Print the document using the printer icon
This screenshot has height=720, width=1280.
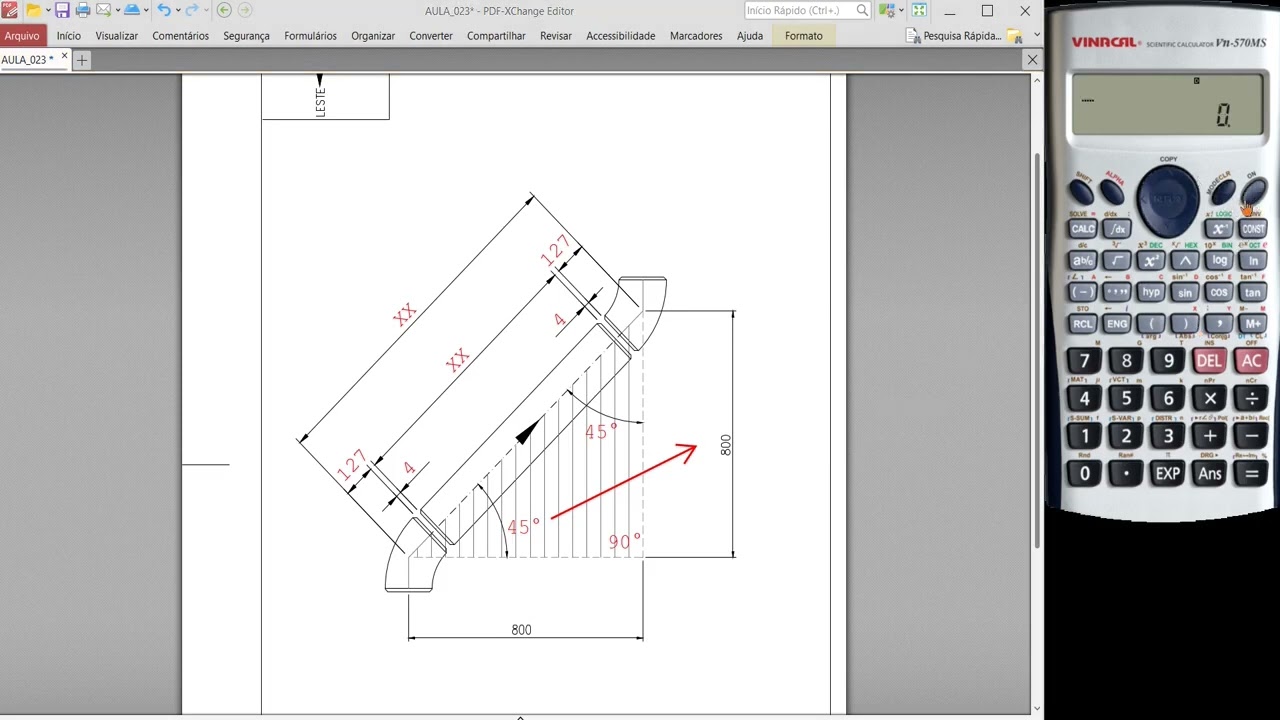pyautogui.click(x=83, y=10)
